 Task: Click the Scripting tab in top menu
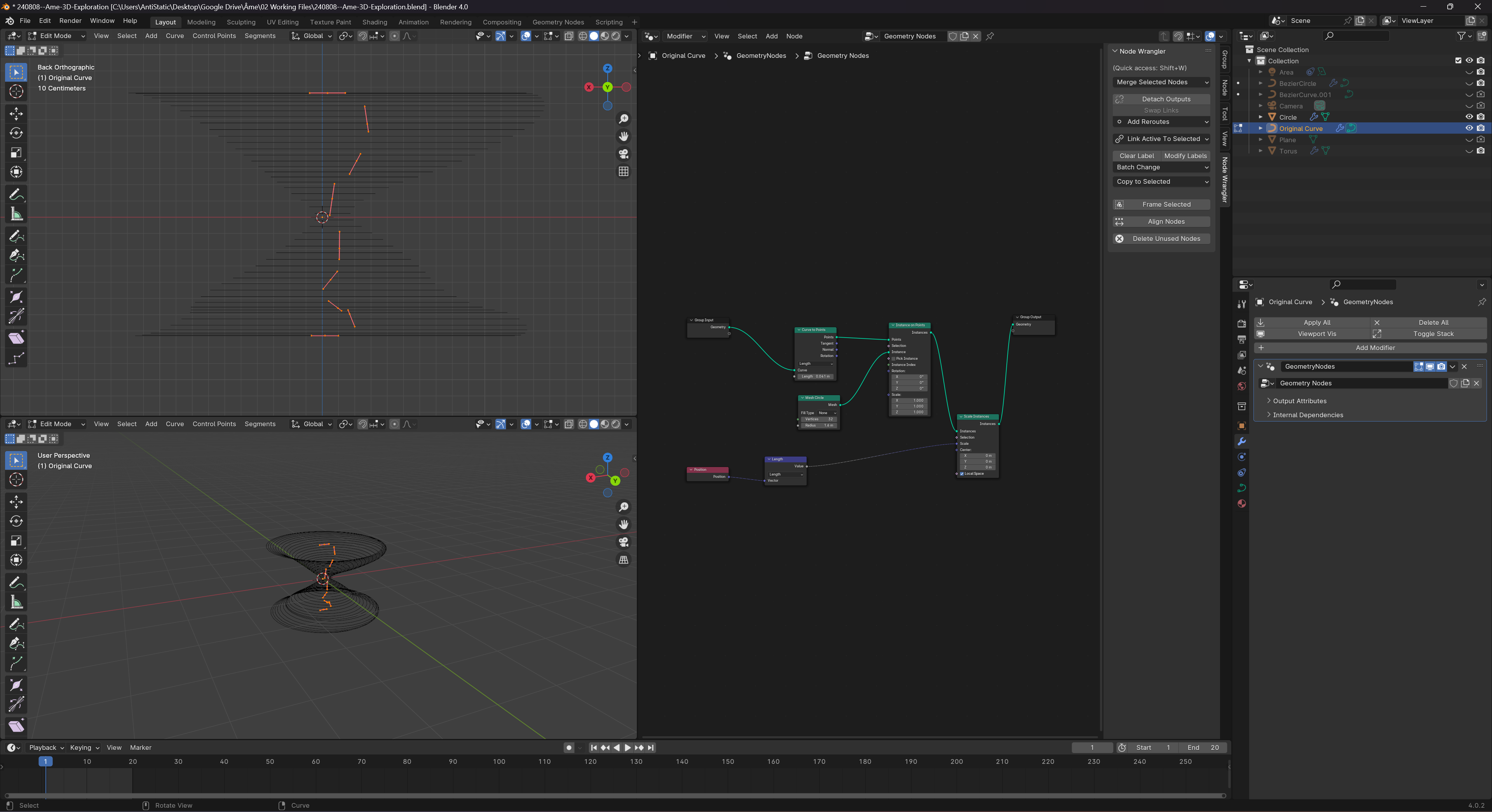click(x=607, y=22)
